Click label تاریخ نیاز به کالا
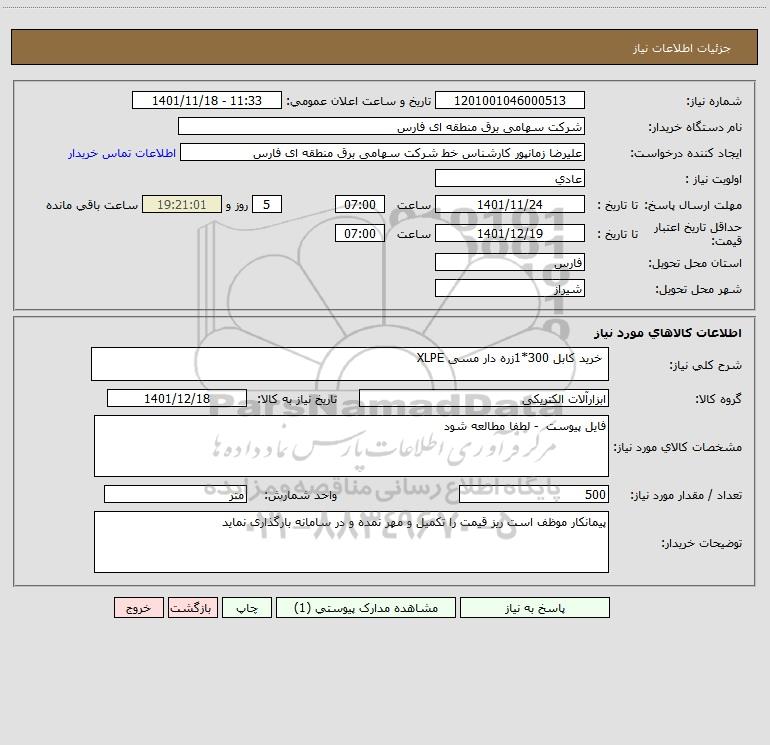770x745 pixels. (297, 400)
